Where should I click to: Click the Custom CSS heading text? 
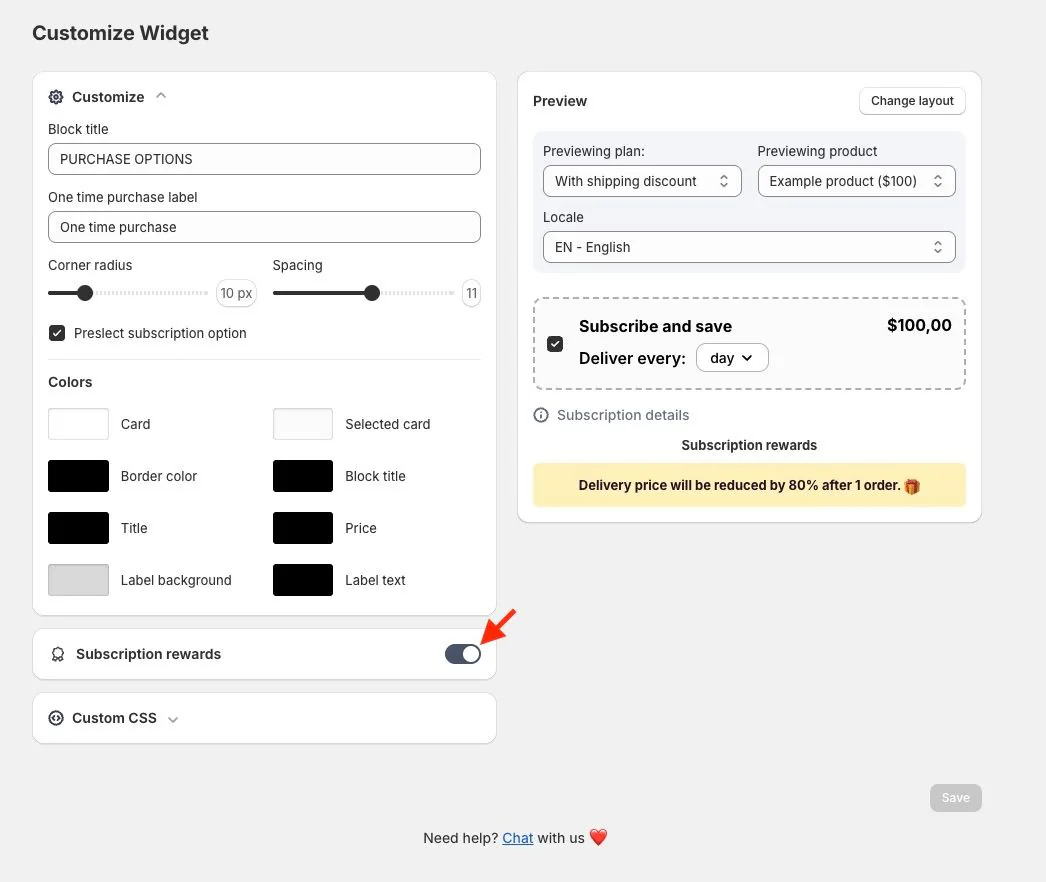coord(114,718)
